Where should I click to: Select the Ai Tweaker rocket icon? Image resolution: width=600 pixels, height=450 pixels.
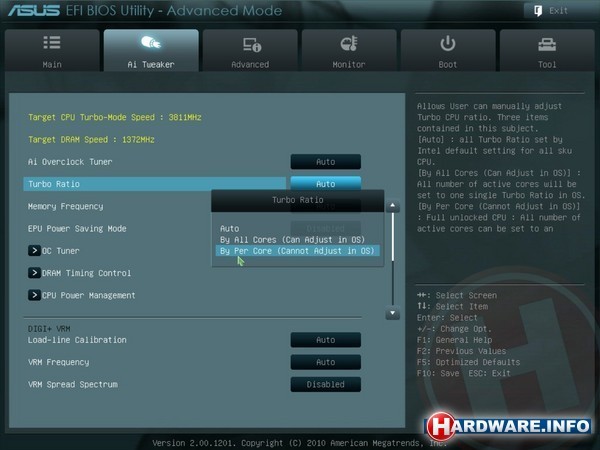click(150, 45)
